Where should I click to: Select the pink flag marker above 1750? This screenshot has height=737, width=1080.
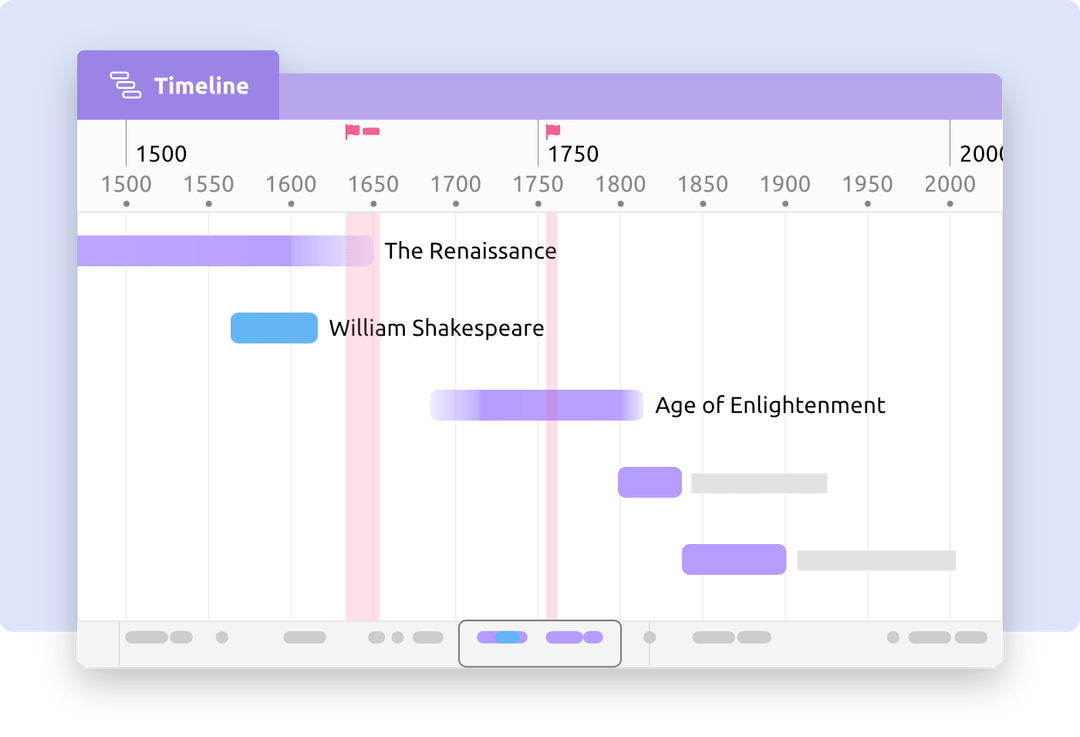pyautogui.click(x=551, y=129)
